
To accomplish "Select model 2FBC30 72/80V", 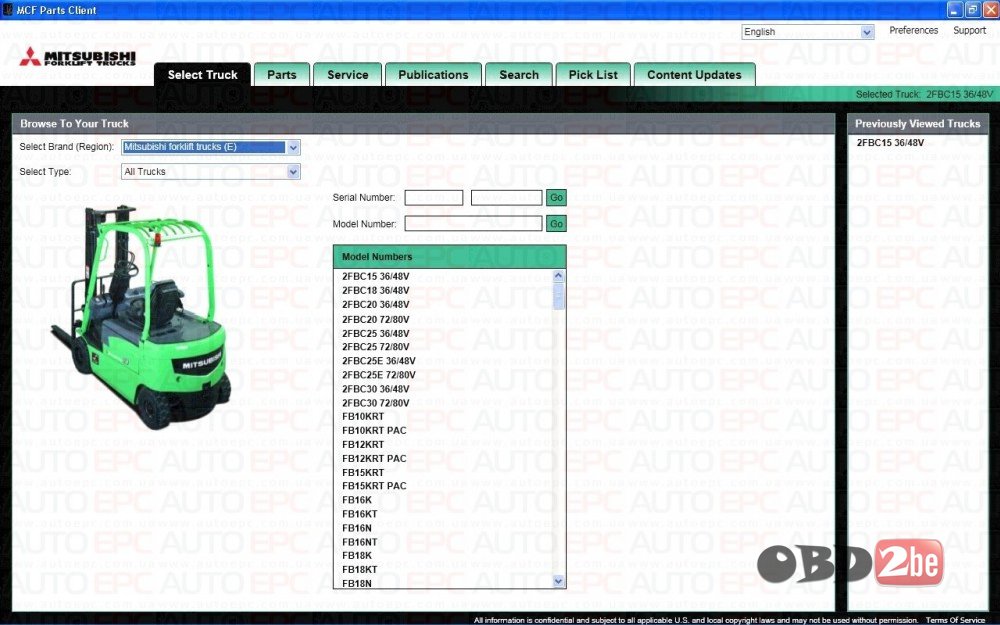I will click(376, 403).
